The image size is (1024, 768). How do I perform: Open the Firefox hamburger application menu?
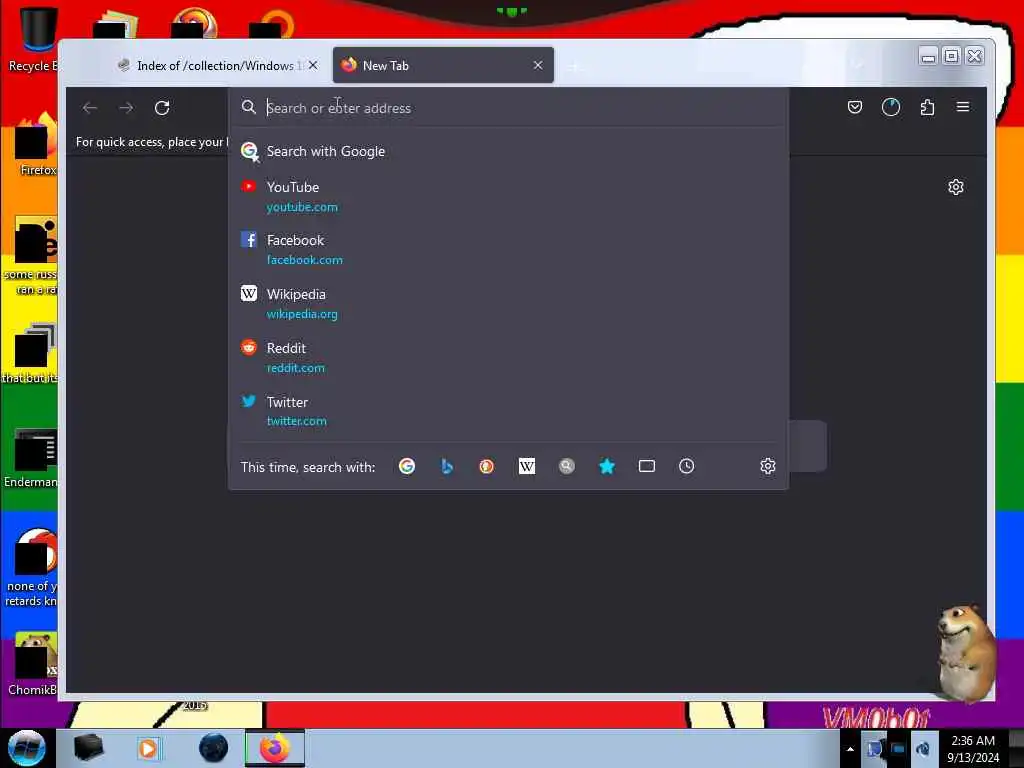point(963,107)
